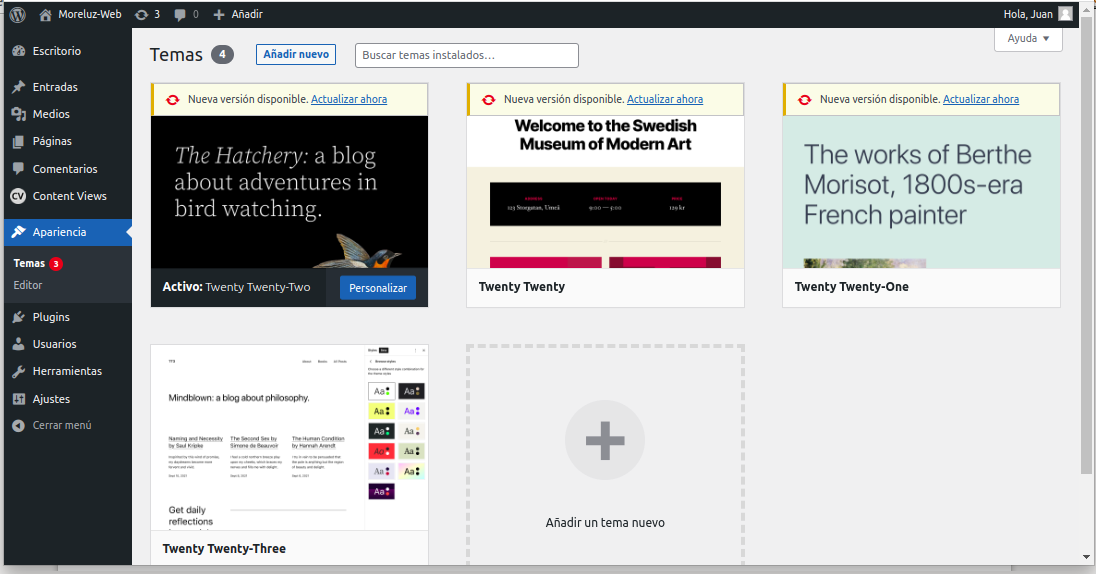This screenshot has height=574, width=1096.
Task: Expand the Ayuda help dropdown
Action: point(1028,38)
